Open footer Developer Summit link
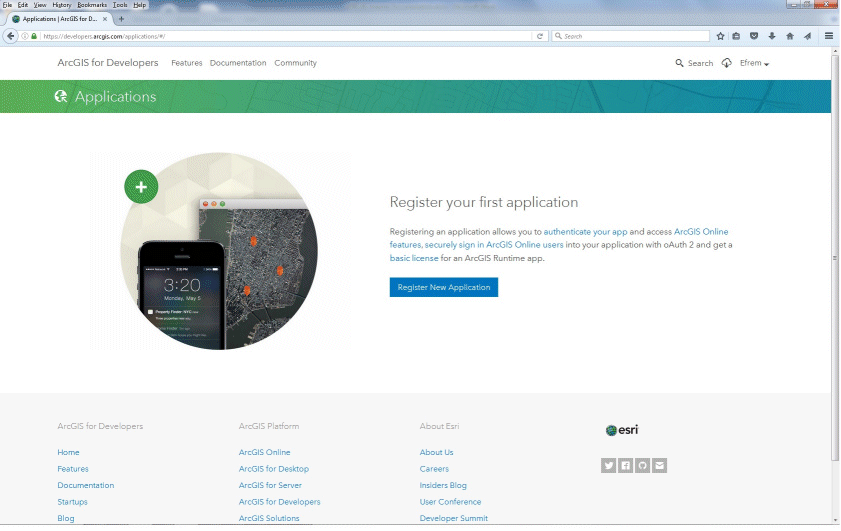This screenshot has height=531, width=841. [x=453, y=518]
